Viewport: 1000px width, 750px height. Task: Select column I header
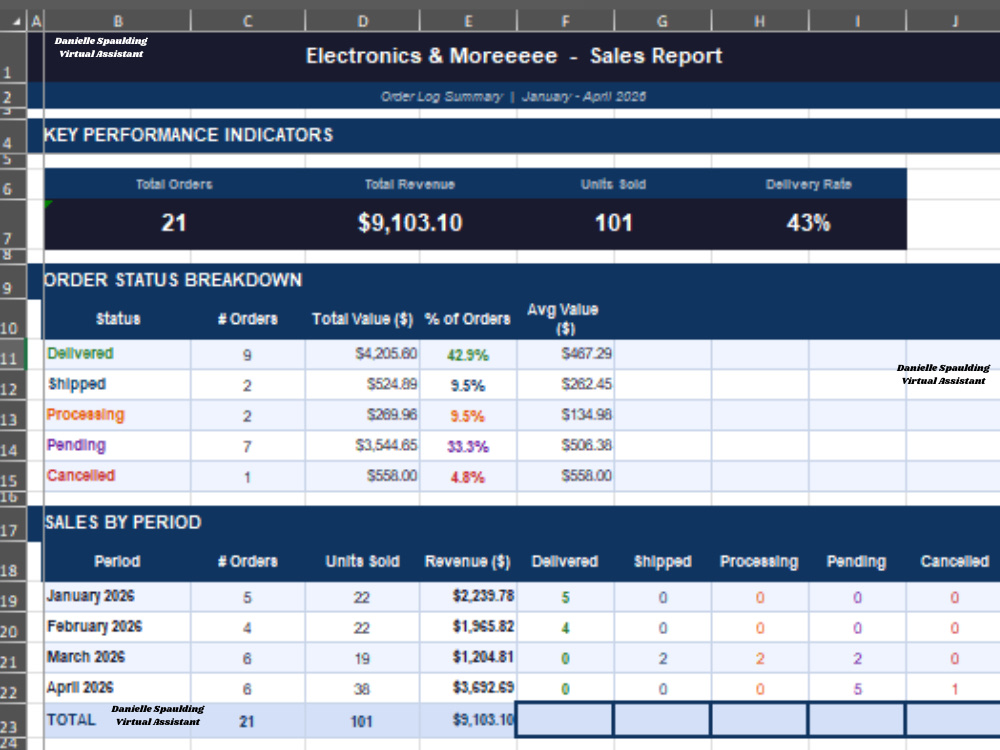pyautogui.click(x=857, y=21)
